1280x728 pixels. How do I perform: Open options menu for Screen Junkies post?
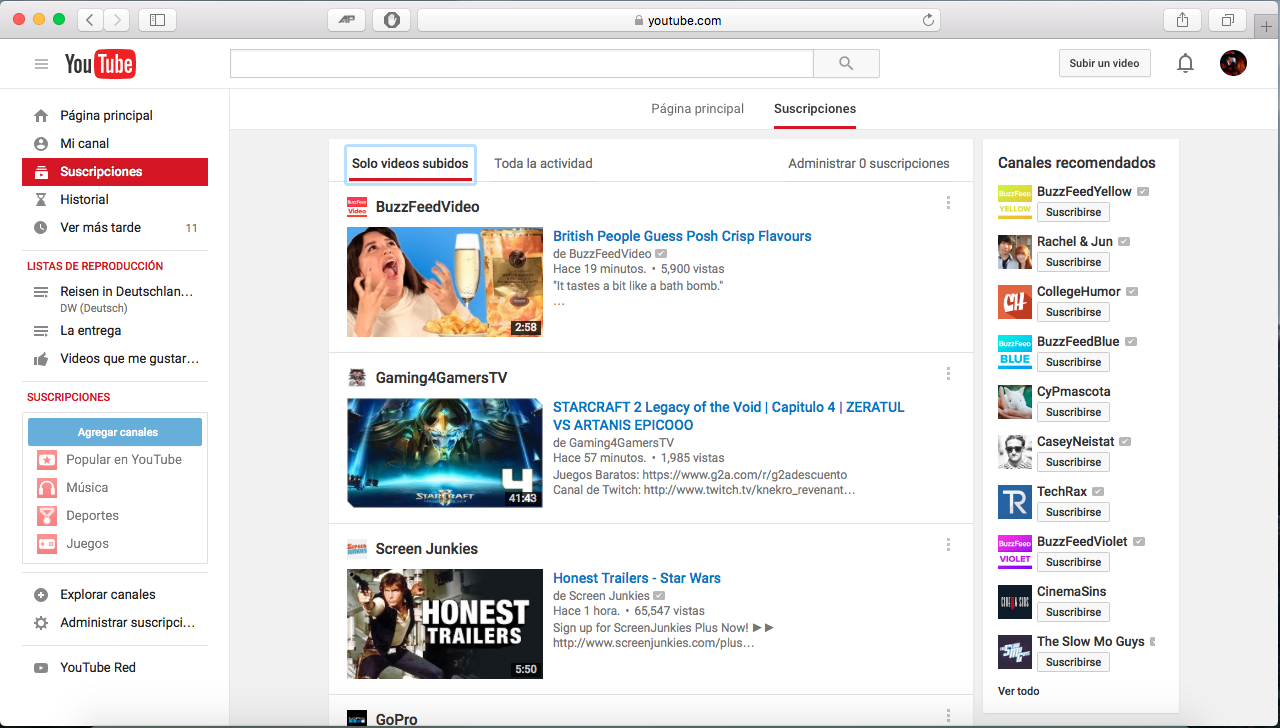click(948, 545)
